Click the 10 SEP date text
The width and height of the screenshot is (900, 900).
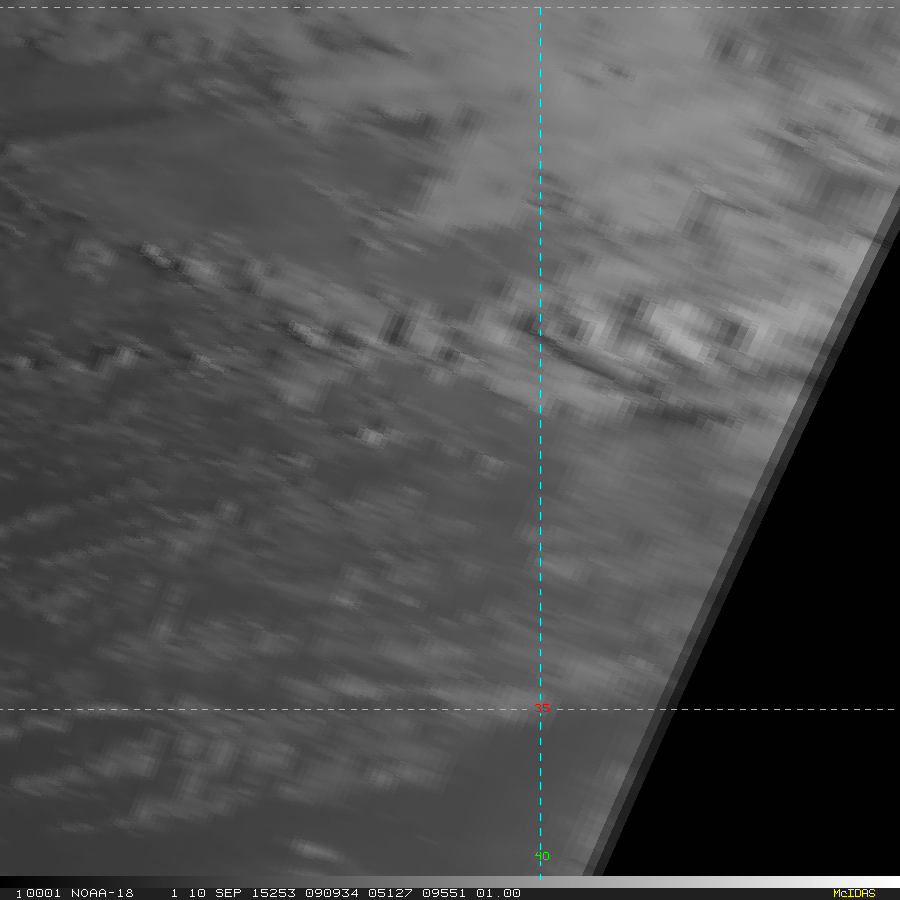[x=207, y=893]
